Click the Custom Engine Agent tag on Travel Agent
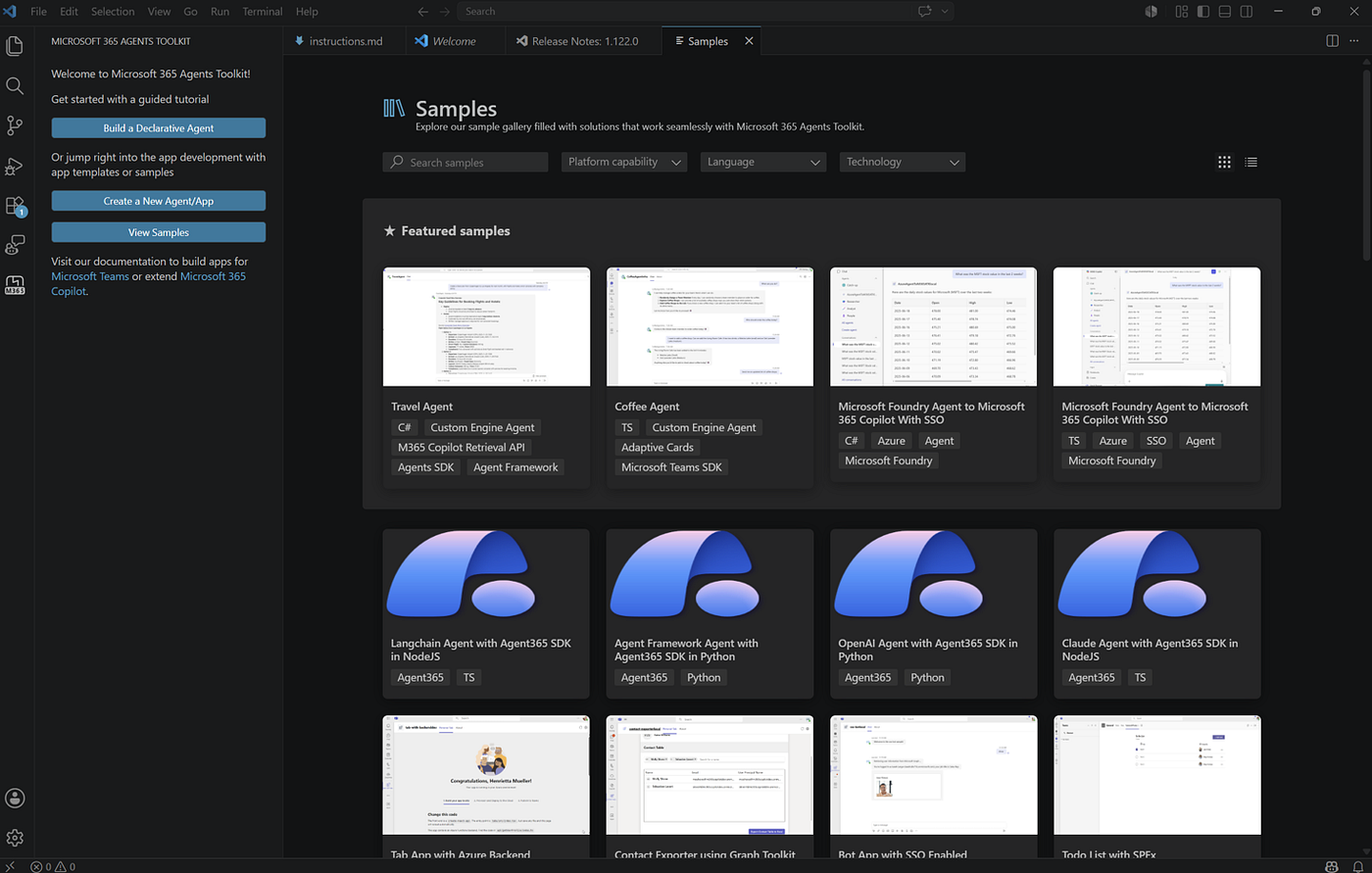This screenshot has height=873, width=1372. pos(482,427)
